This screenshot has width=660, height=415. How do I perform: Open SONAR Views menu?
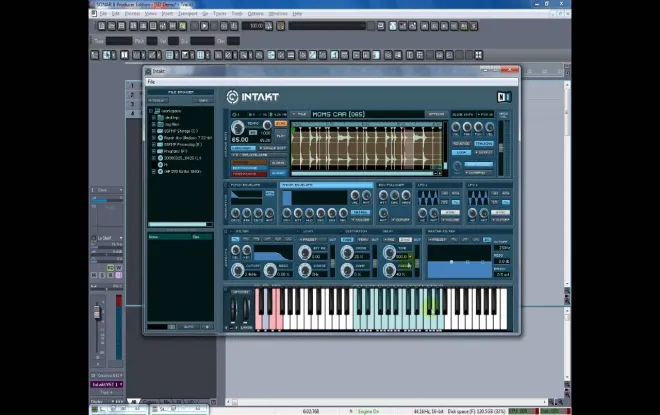pos(150,13)
